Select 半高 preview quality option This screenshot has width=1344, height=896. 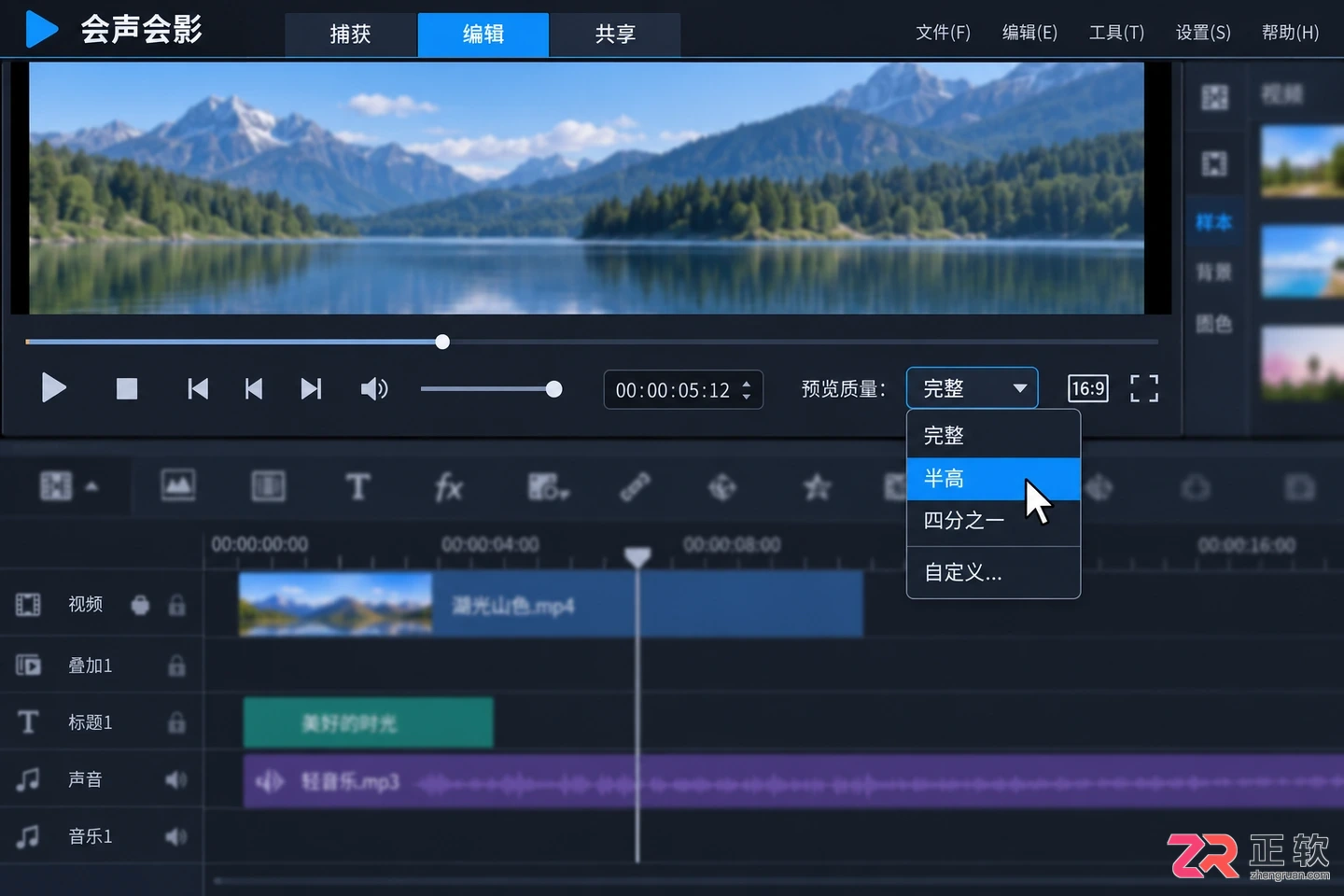click(x=993, y=479)
